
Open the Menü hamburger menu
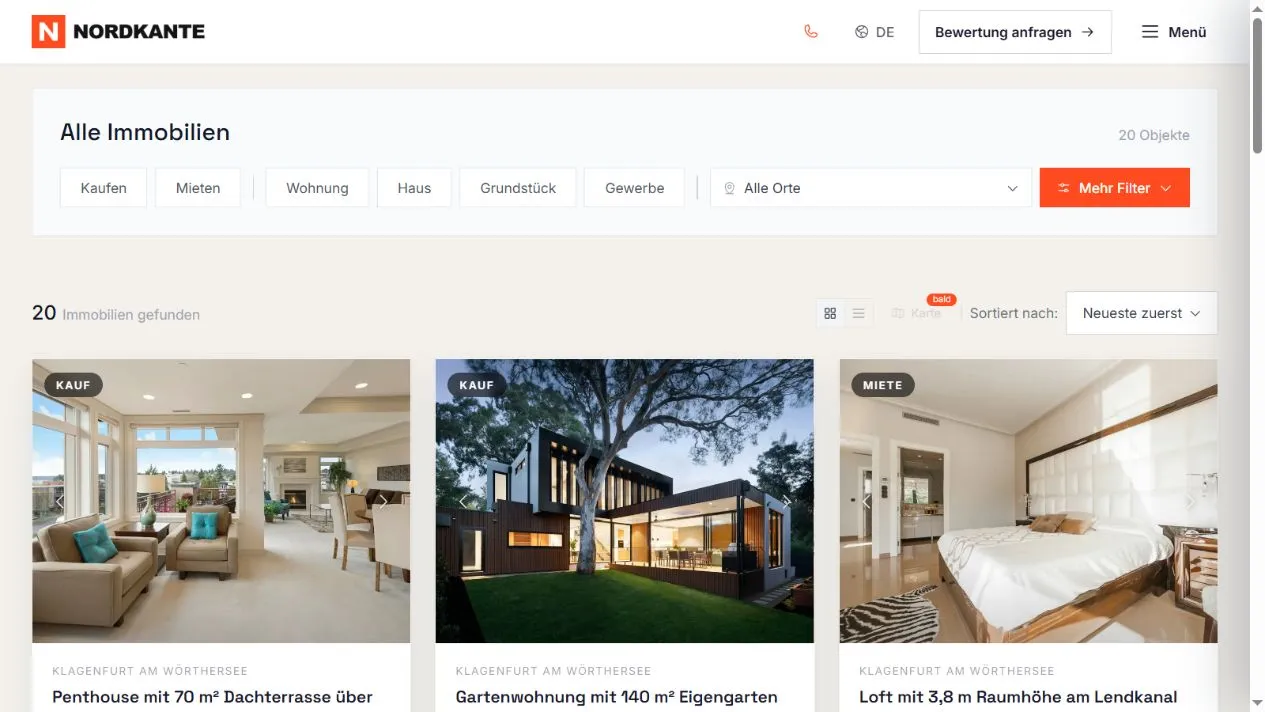tap(1174, 32)
